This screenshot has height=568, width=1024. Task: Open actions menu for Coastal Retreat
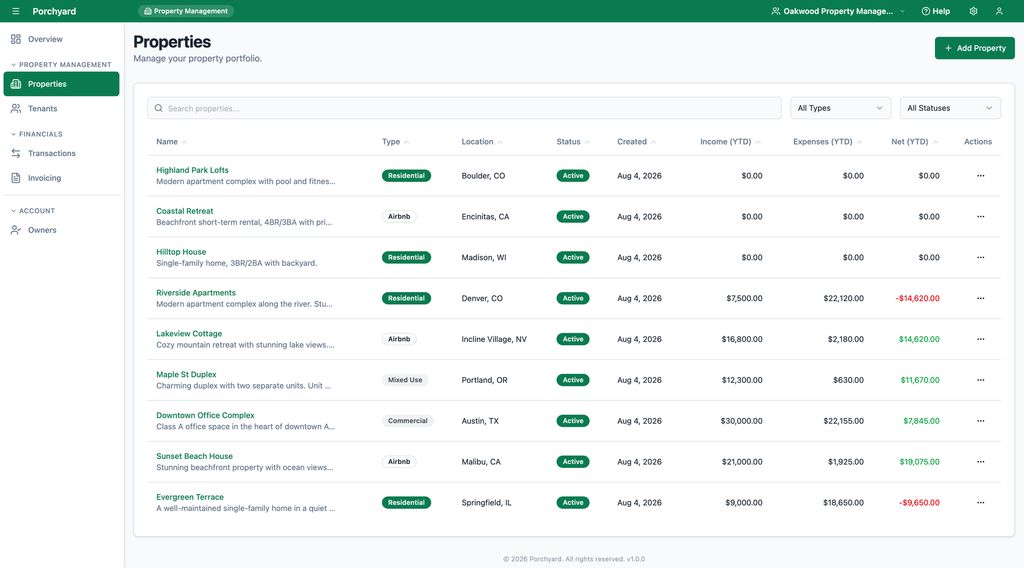(x=980, y=217)
